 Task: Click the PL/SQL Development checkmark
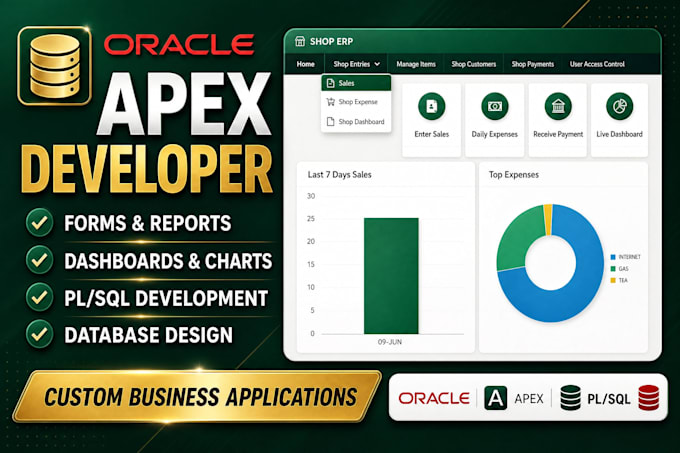click(39, 297)
